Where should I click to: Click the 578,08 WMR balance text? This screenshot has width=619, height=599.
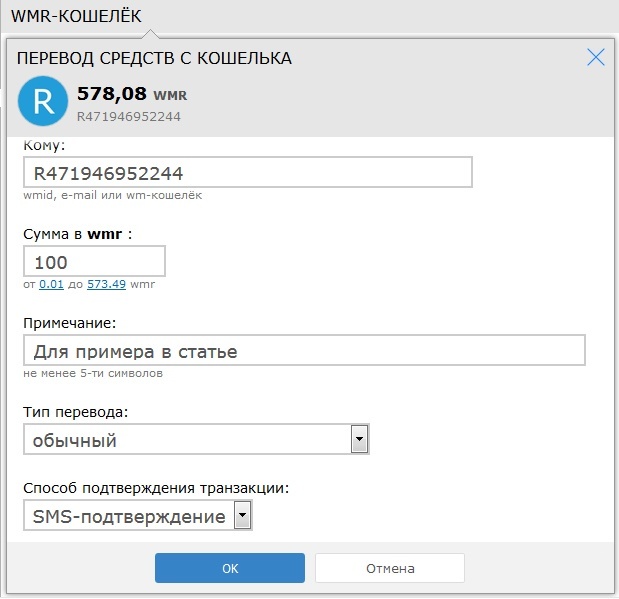pyautogui.click(x=132, y=94)
